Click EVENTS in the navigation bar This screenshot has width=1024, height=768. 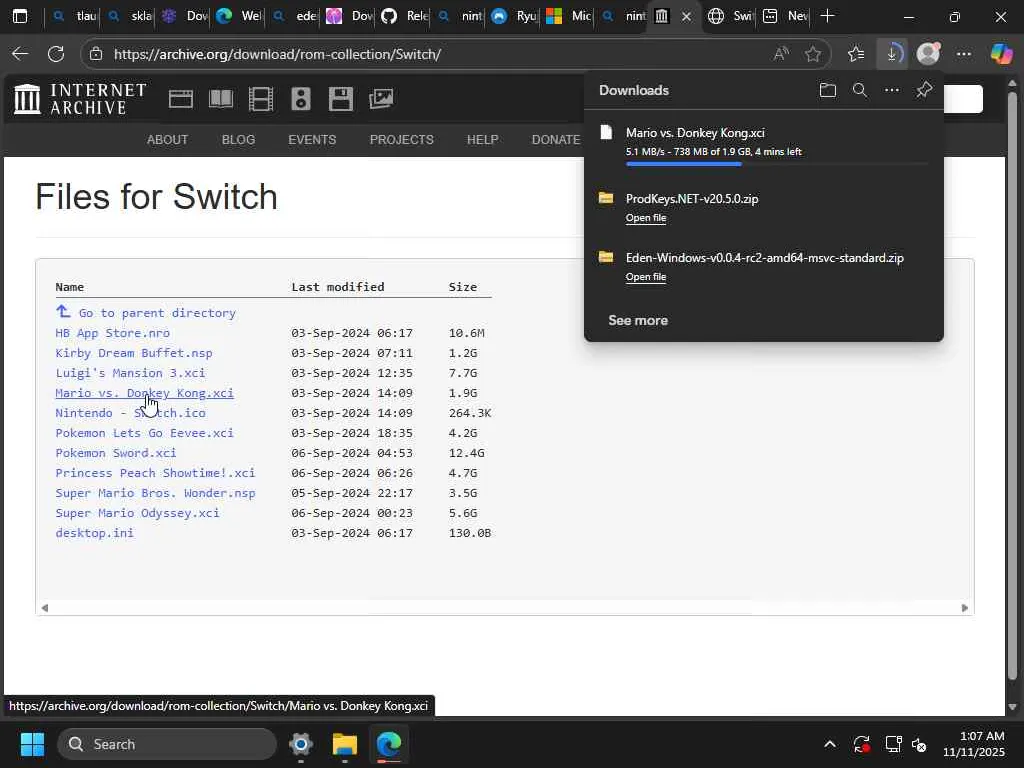[x=312, y=140]
